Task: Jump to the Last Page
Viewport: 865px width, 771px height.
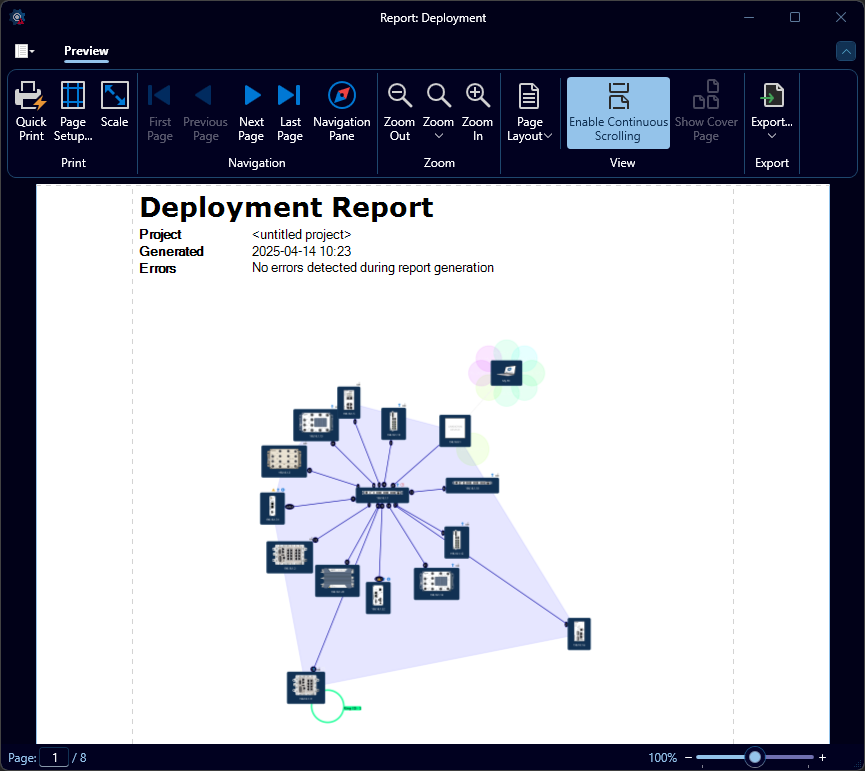Action: coord(290,110)
